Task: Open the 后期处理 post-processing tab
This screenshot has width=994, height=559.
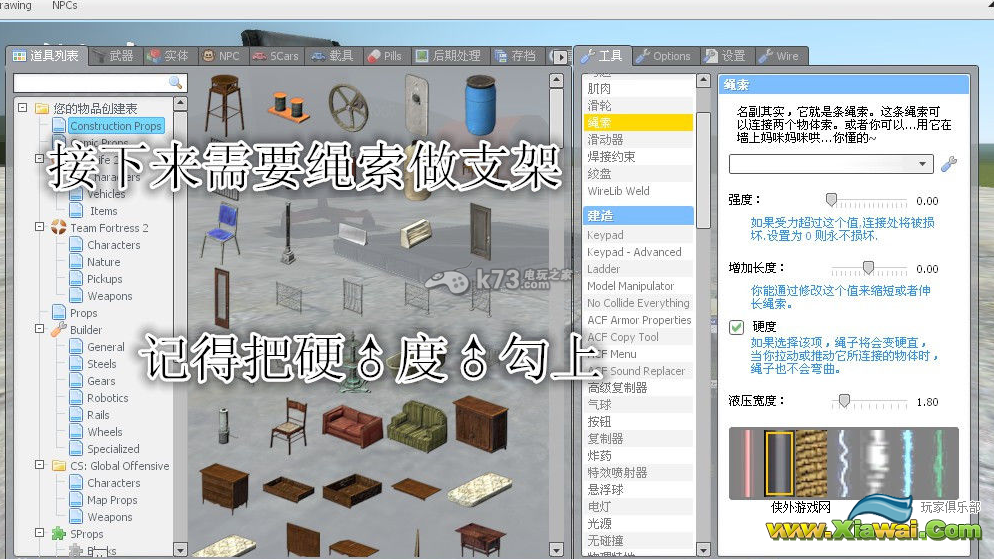Action: [x=449, y=56]
